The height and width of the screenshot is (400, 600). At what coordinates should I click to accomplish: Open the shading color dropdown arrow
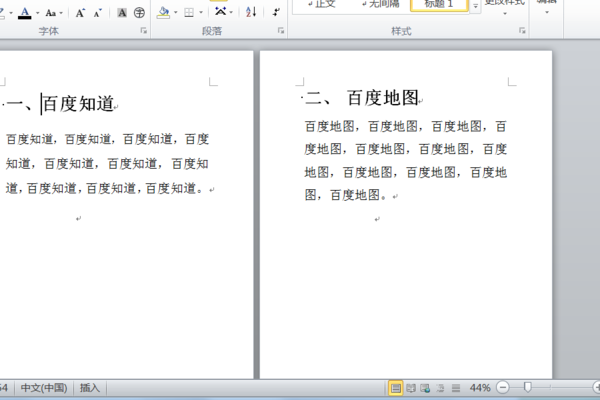(176, 13)
